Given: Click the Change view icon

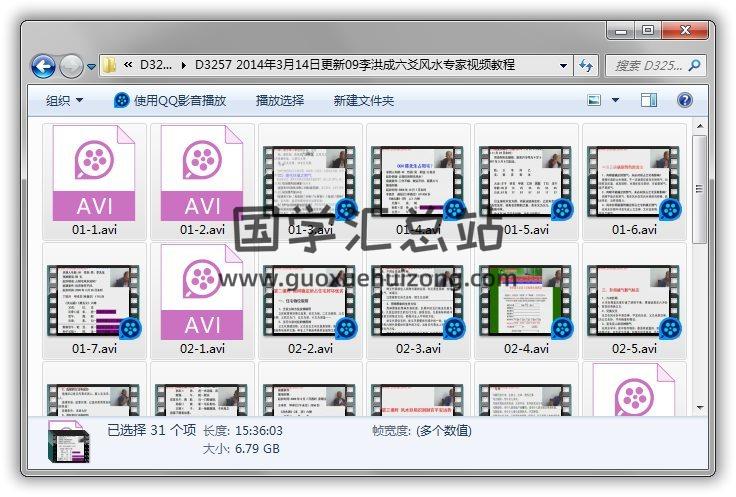Looking at the screenshot, I should point(594,100).
